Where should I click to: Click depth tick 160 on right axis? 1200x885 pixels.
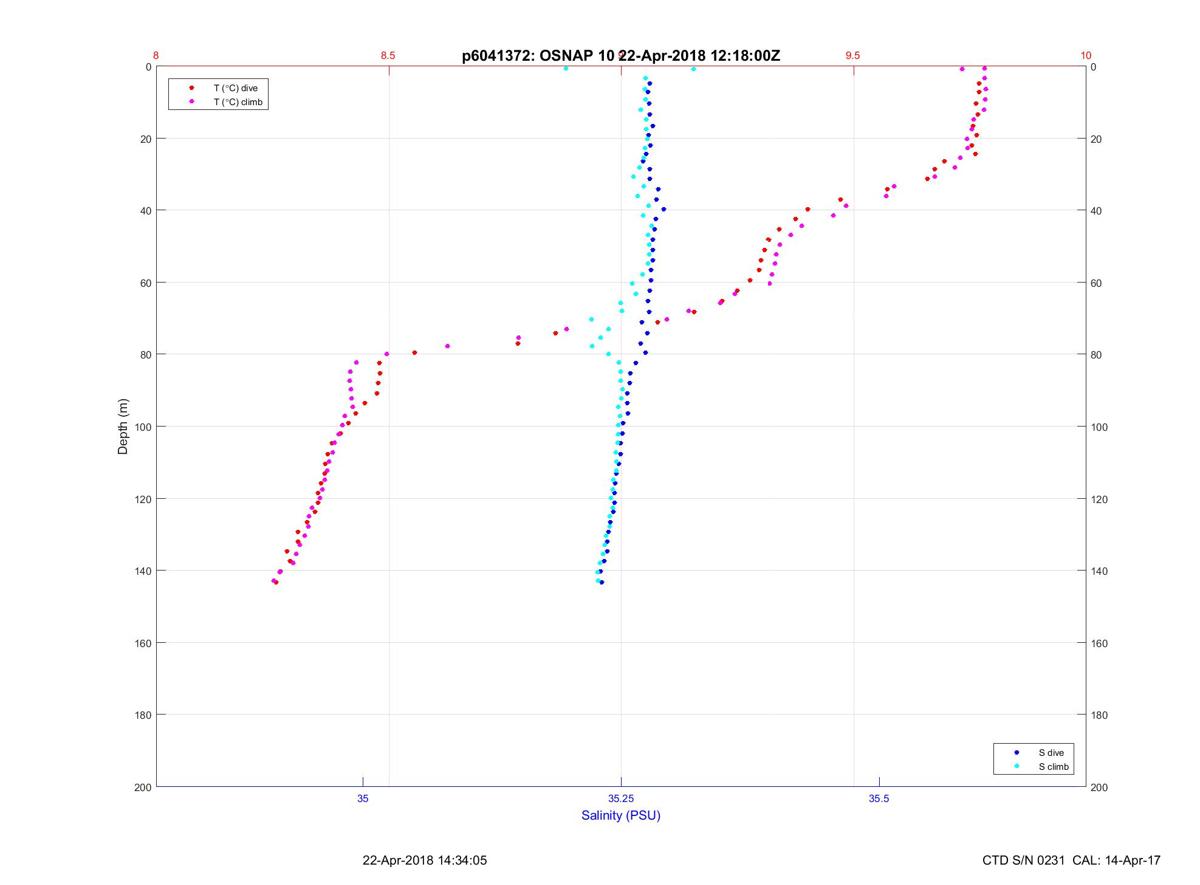click(x=1101, y=643)
